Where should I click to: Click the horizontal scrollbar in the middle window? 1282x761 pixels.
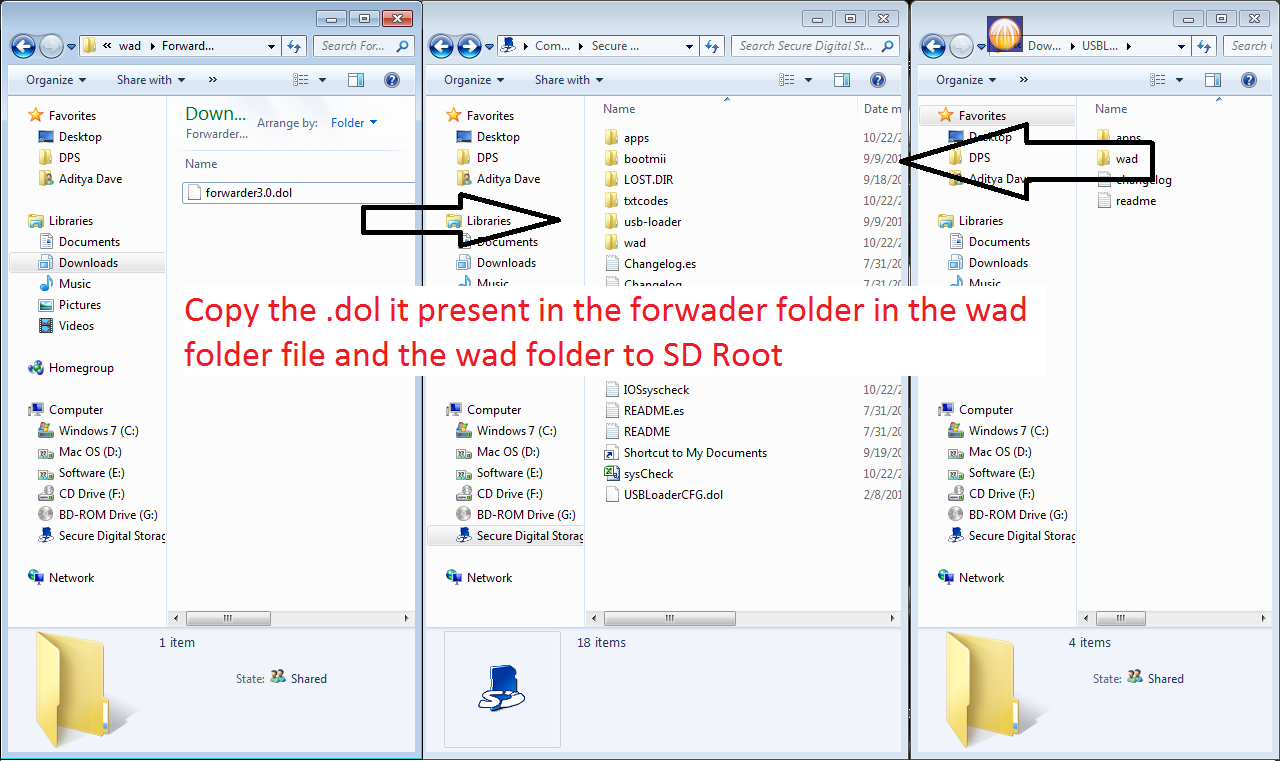[x=669, y=618]
